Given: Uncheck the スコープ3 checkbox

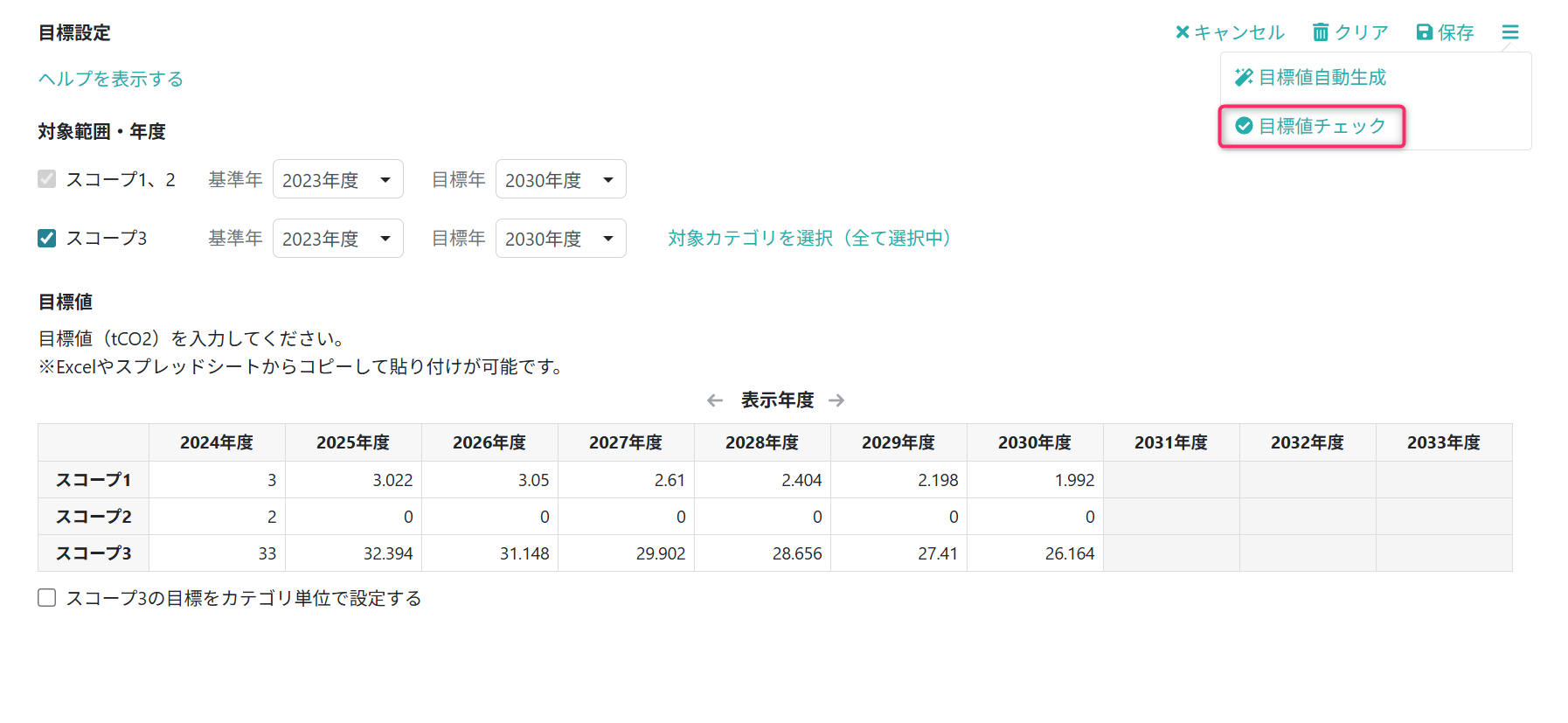Looking at the screenshot, I should coord(47,238).
